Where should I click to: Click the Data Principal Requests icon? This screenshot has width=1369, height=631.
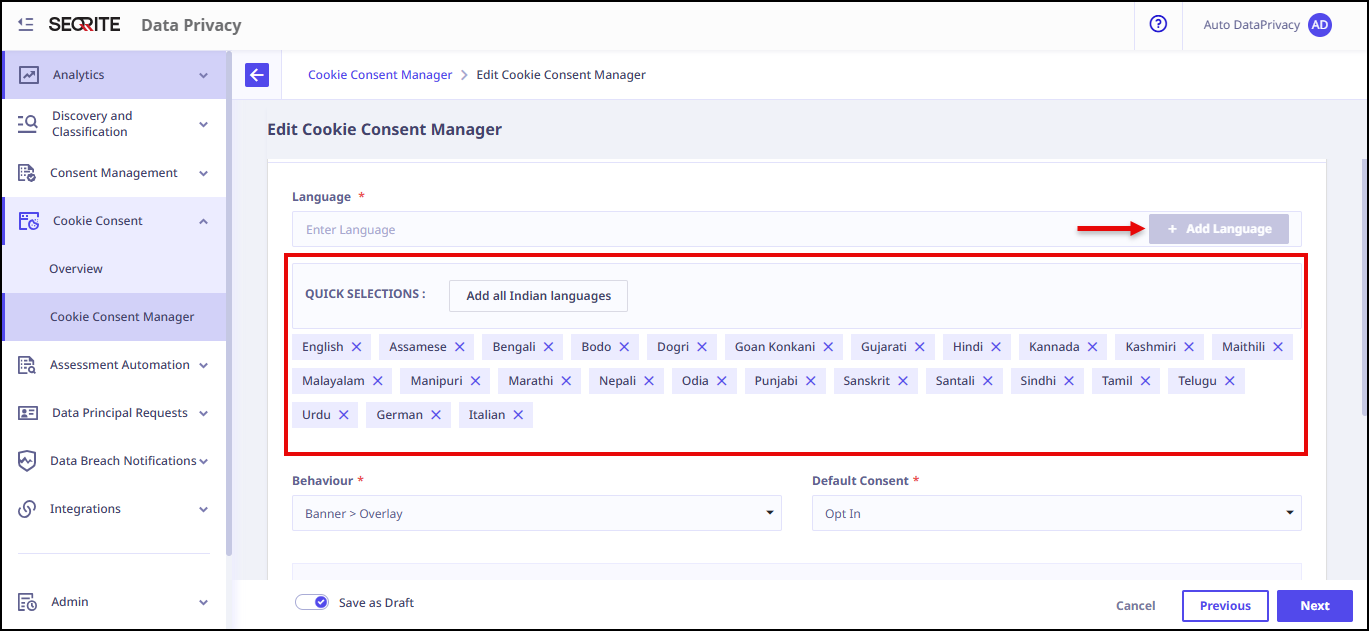pyautogui.click(x=28, y=413)
